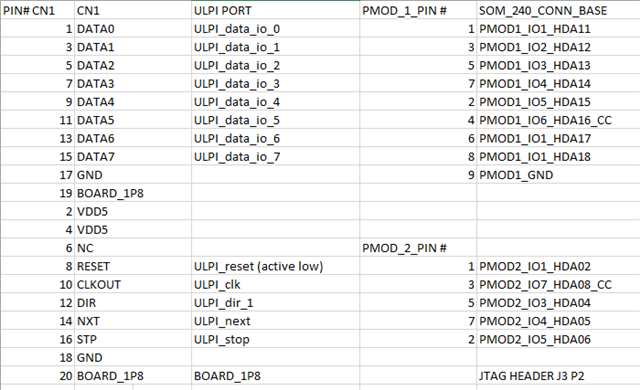The width and height of the screenshot is (640, 390).
Task: Select the PIN# CN1 header cell
Action: 38,10
